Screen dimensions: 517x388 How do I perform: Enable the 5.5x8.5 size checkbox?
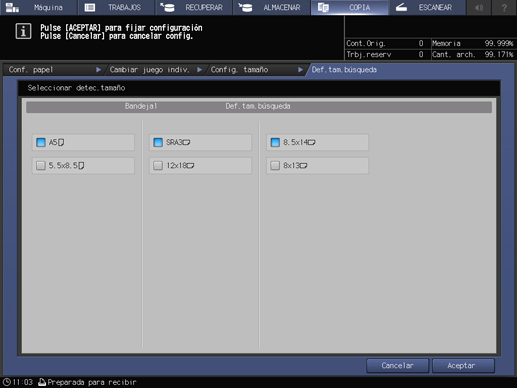pyautogui.click(x=41, y=166)
